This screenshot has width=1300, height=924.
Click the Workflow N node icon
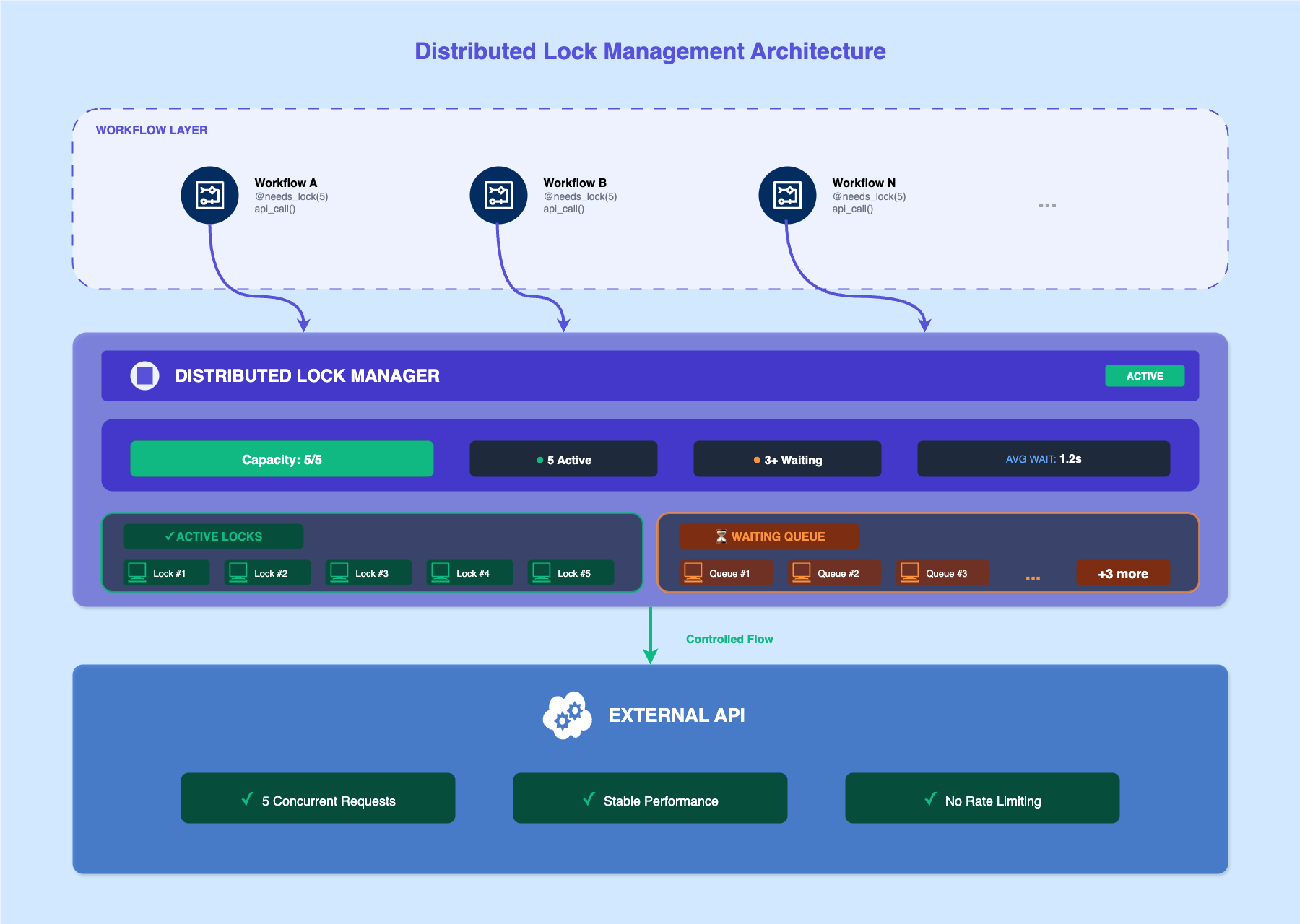pos(787,196)
